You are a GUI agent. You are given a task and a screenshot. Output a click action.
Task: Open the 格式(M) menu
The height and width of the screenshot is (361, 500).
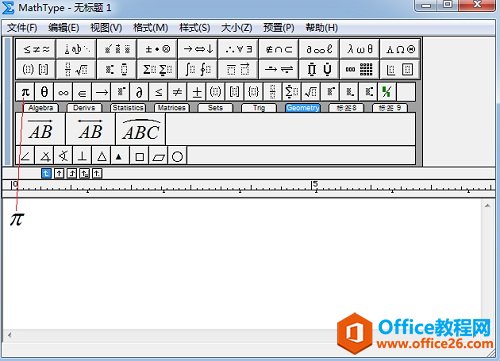[151, 27]
